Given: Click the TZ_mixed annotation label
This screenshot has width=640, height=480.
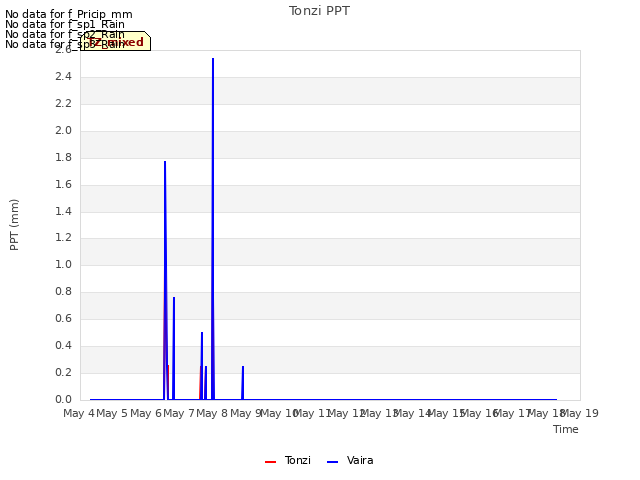Looking at the screenshot, I should coord(116,41).
